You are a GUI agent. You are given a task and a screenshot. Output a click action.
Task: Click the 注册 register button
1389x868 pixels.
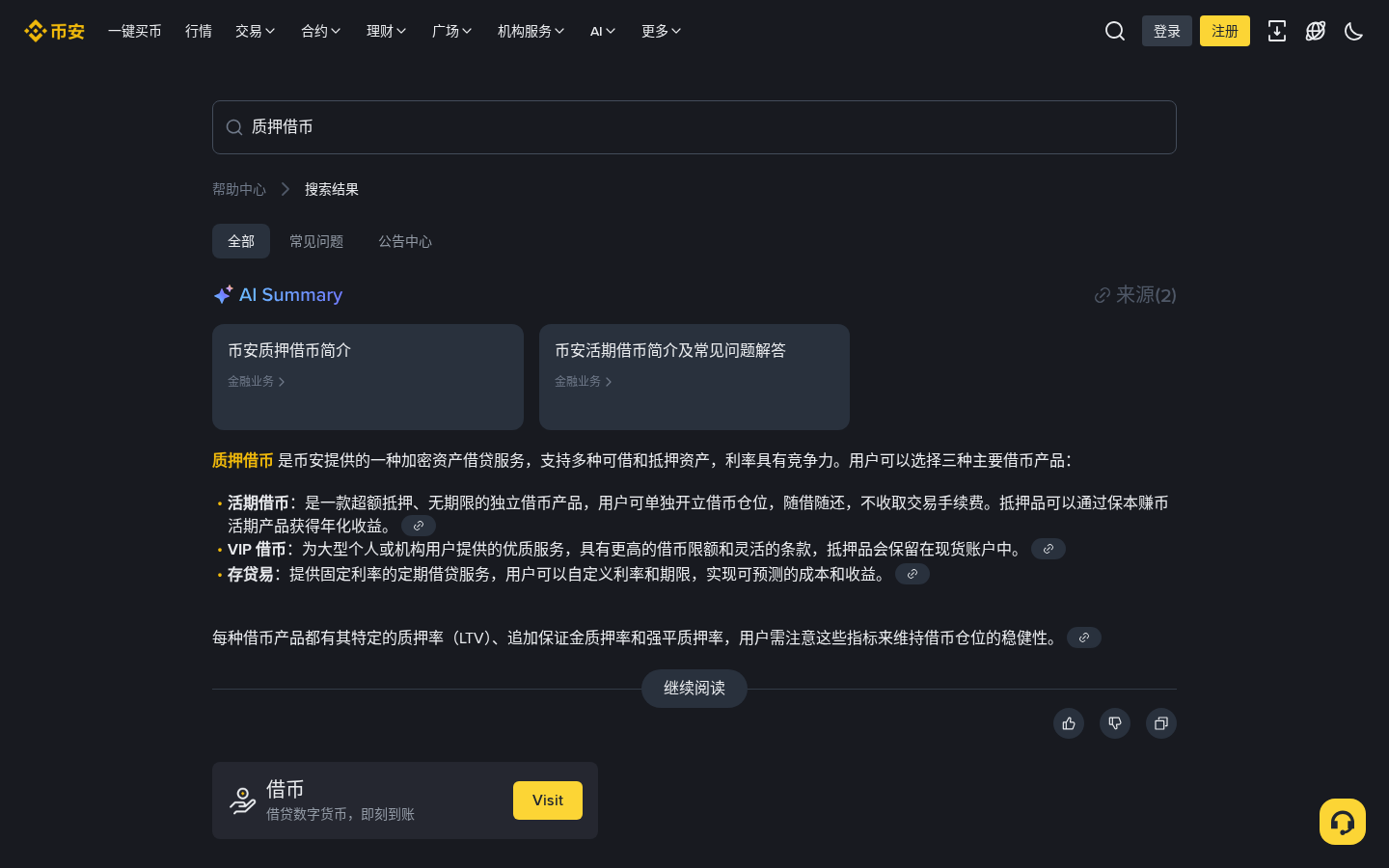1225,31
